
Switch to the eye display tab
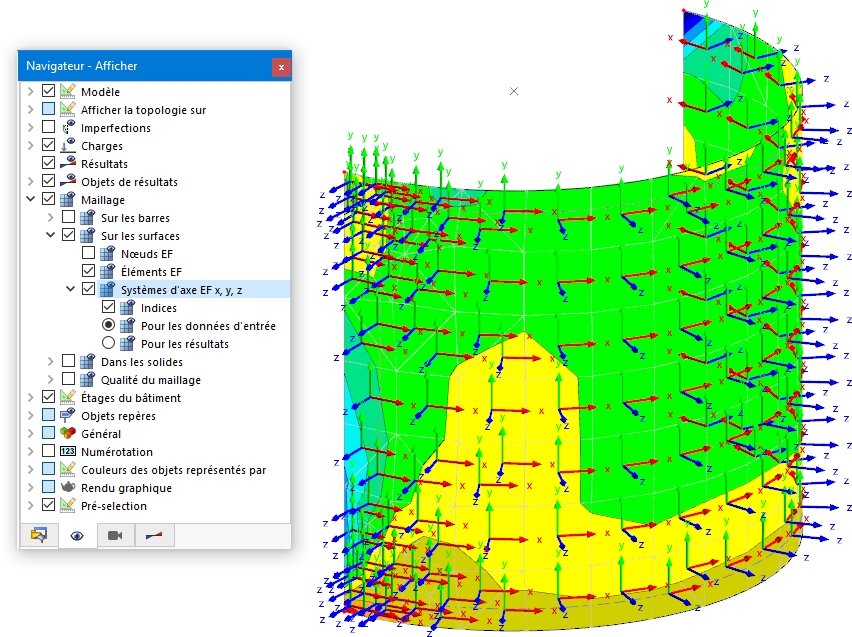click(76, 535)
